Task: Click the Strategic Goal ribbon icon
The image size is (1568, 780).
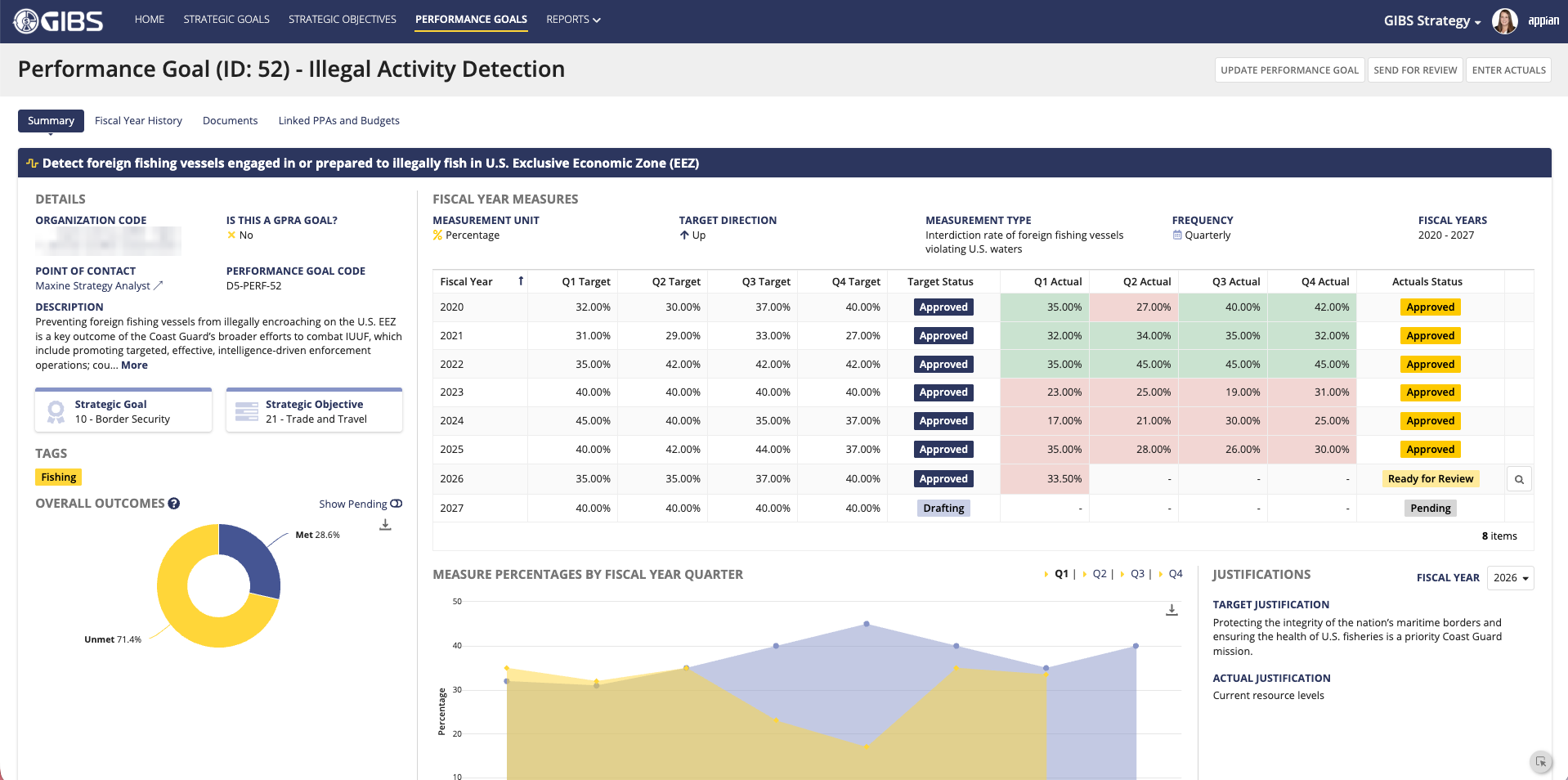Action: tap(56, 411)
